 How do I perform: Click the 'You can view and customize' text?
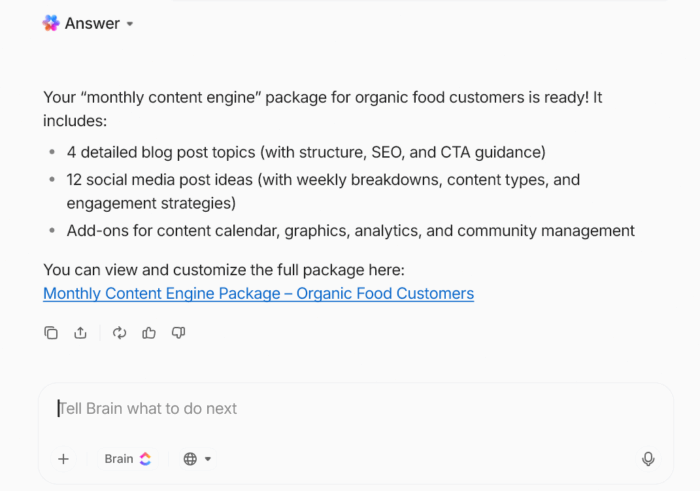[223, 269]
